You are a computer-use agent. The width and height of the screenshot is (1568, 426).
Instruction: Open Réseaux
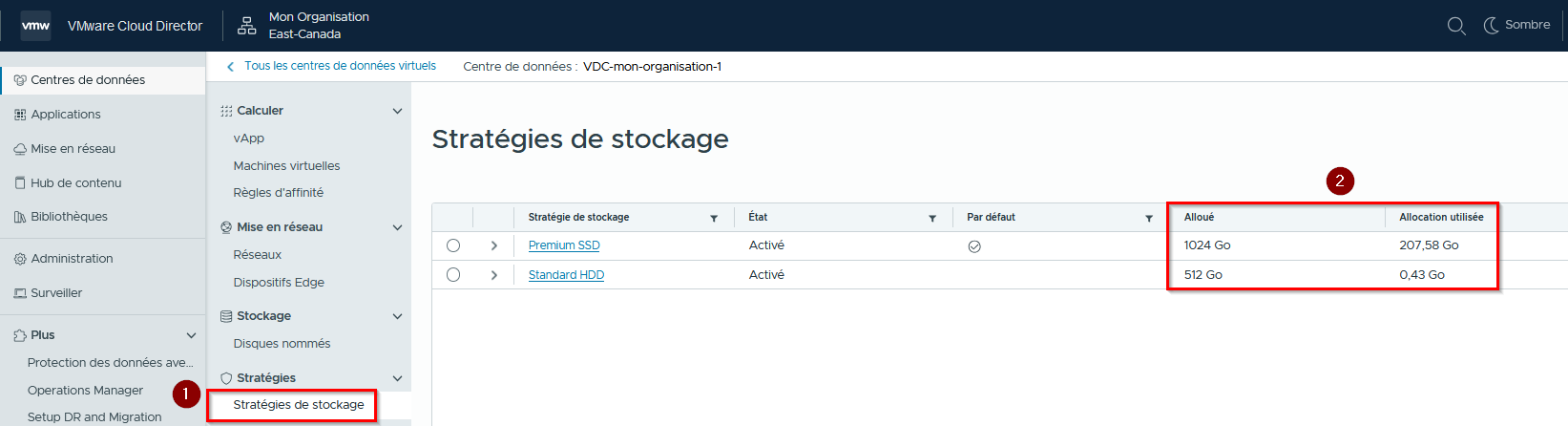coord(257,255)
